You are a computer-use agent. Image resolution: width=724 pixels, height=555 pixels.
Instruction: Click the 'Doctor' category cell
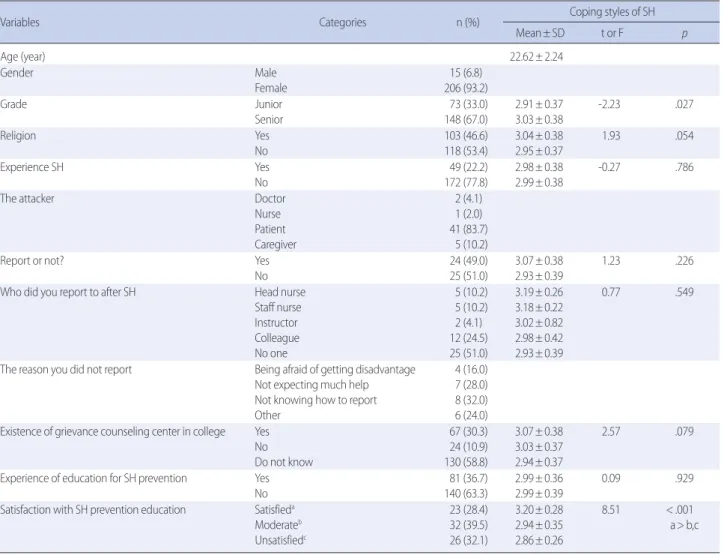270,199
